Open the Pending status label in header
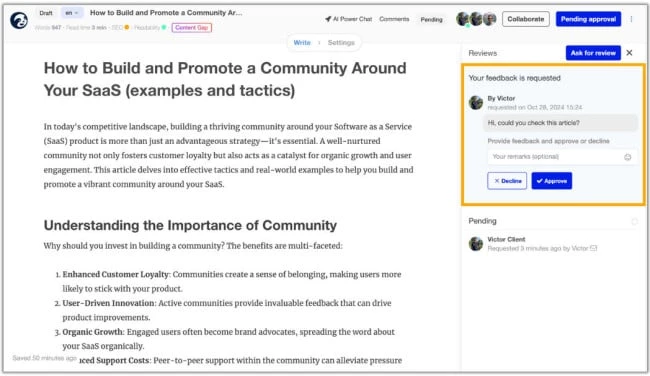 [x=431, y=19]
